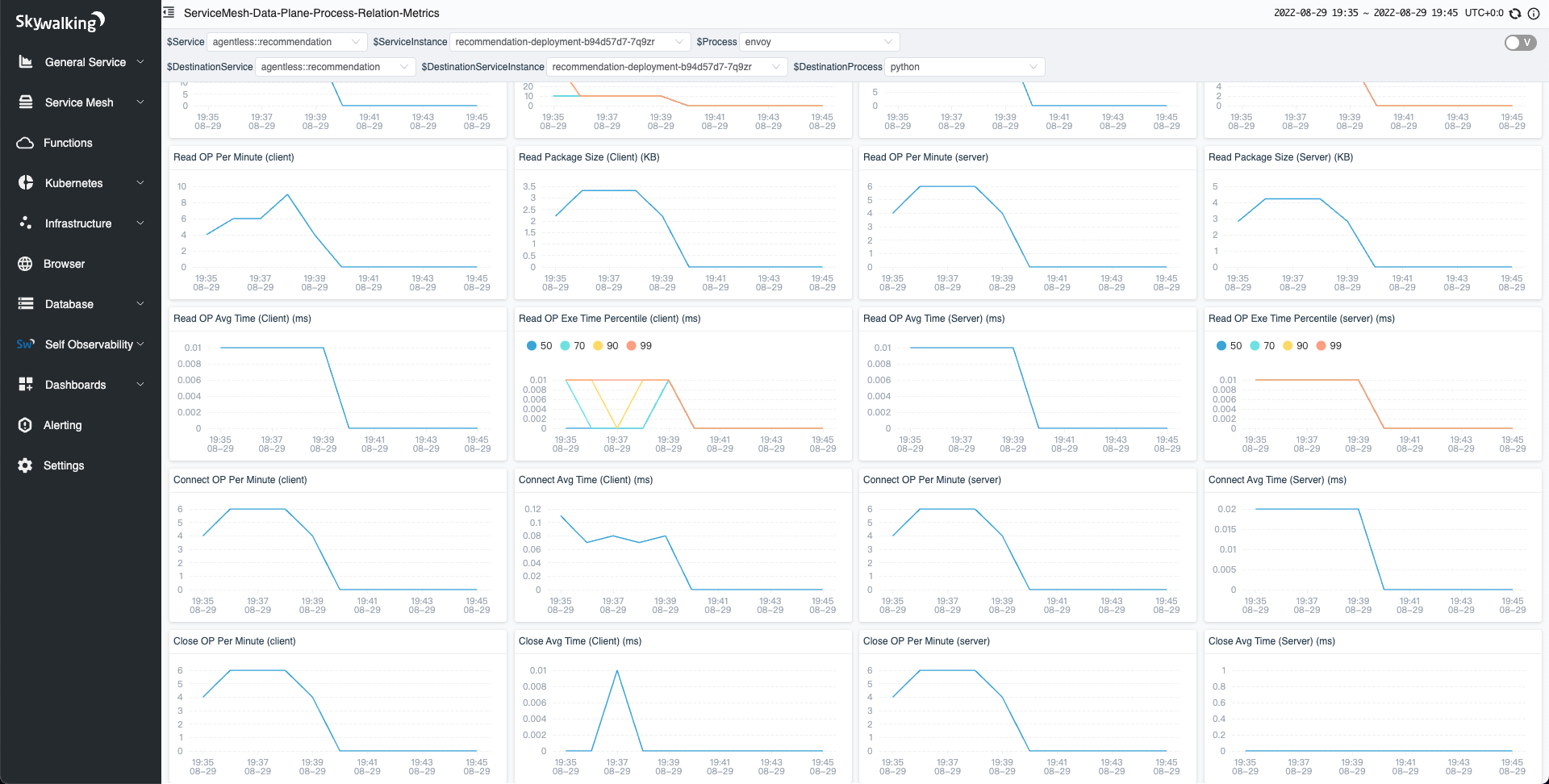Click the Skywalking logo link
This screenshot has width=1549, height=784.
click(61, 22)
